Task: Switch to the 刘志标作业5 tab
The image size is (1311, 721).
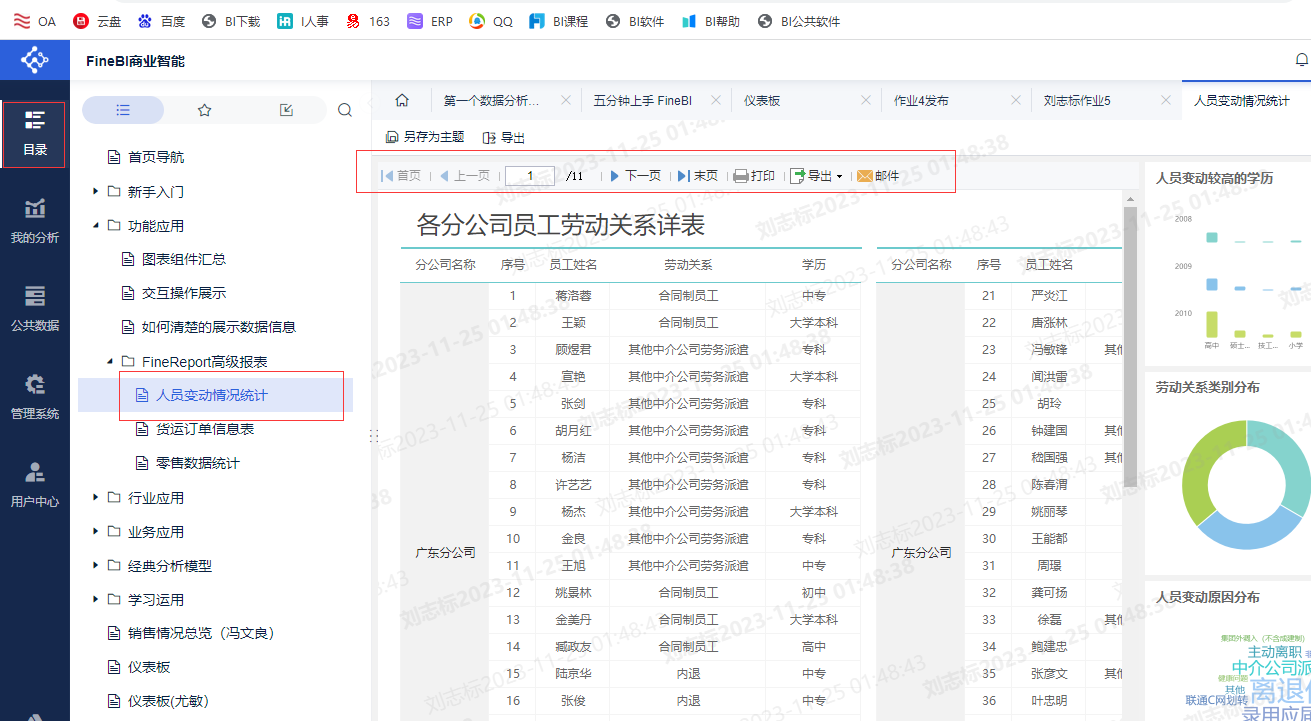Action: 1077,101
